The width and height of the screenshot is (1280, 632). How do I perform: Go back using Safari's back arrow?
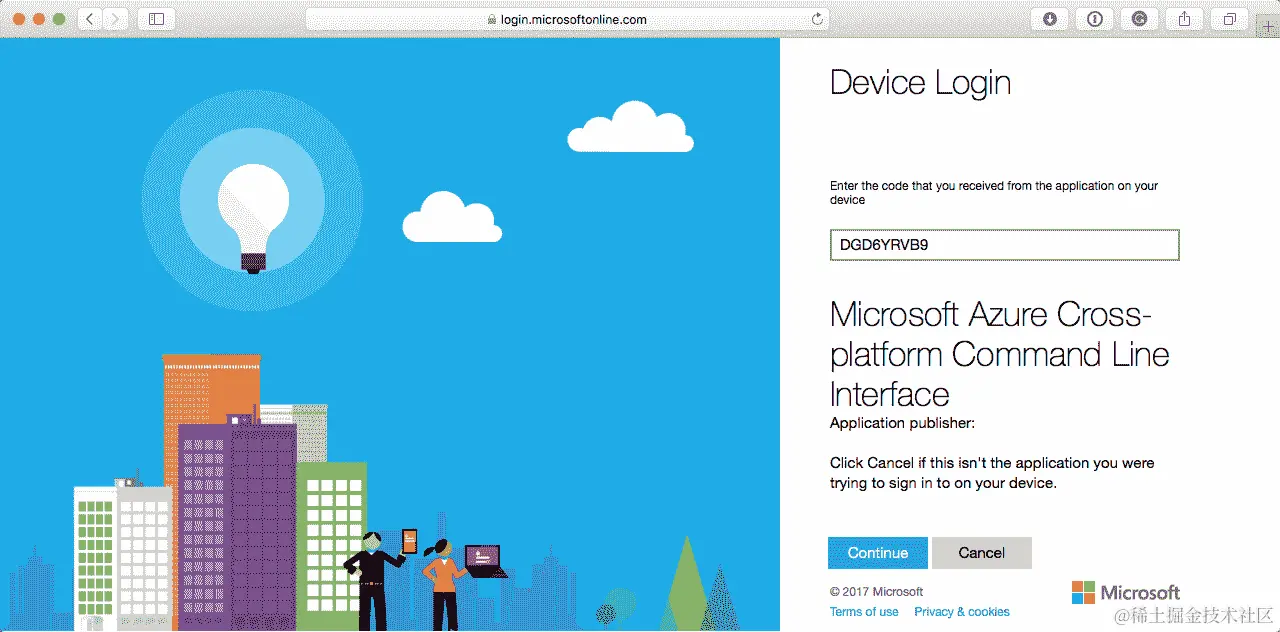[x=90, y=19]
